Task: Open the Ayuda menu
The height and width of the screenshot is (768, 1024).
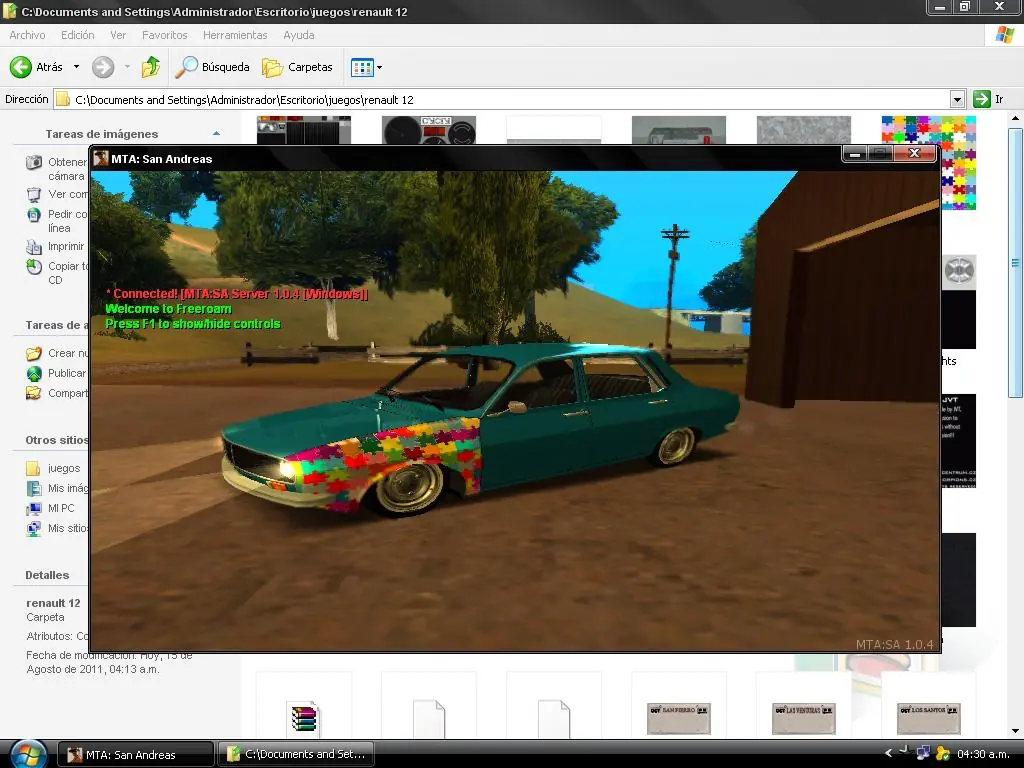Action: [x=298, y=35]
